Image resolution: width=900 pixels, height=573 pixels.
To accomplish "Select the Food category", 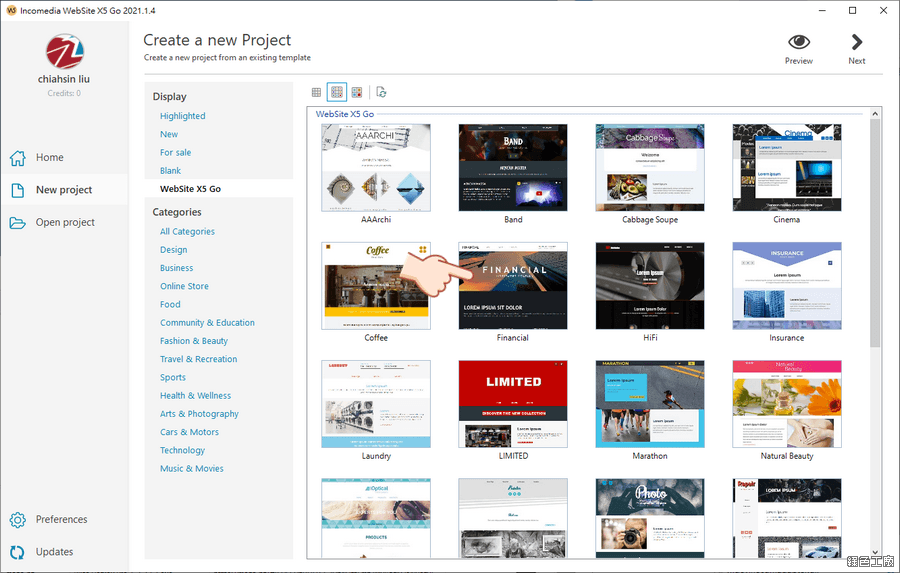I will [x=170, y=305].
